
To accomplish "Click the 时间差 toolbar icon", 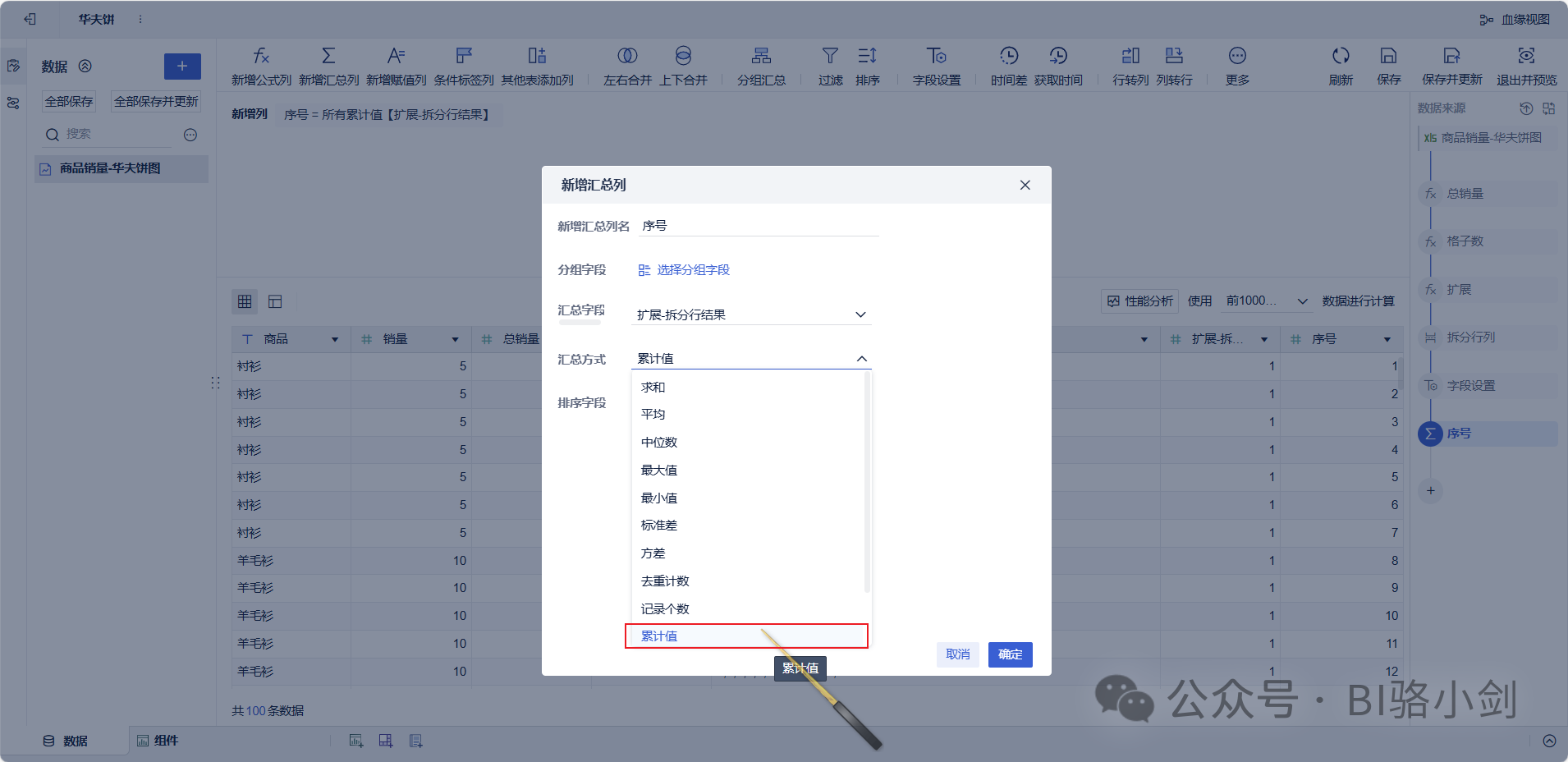I will (x=1009, y=56).
